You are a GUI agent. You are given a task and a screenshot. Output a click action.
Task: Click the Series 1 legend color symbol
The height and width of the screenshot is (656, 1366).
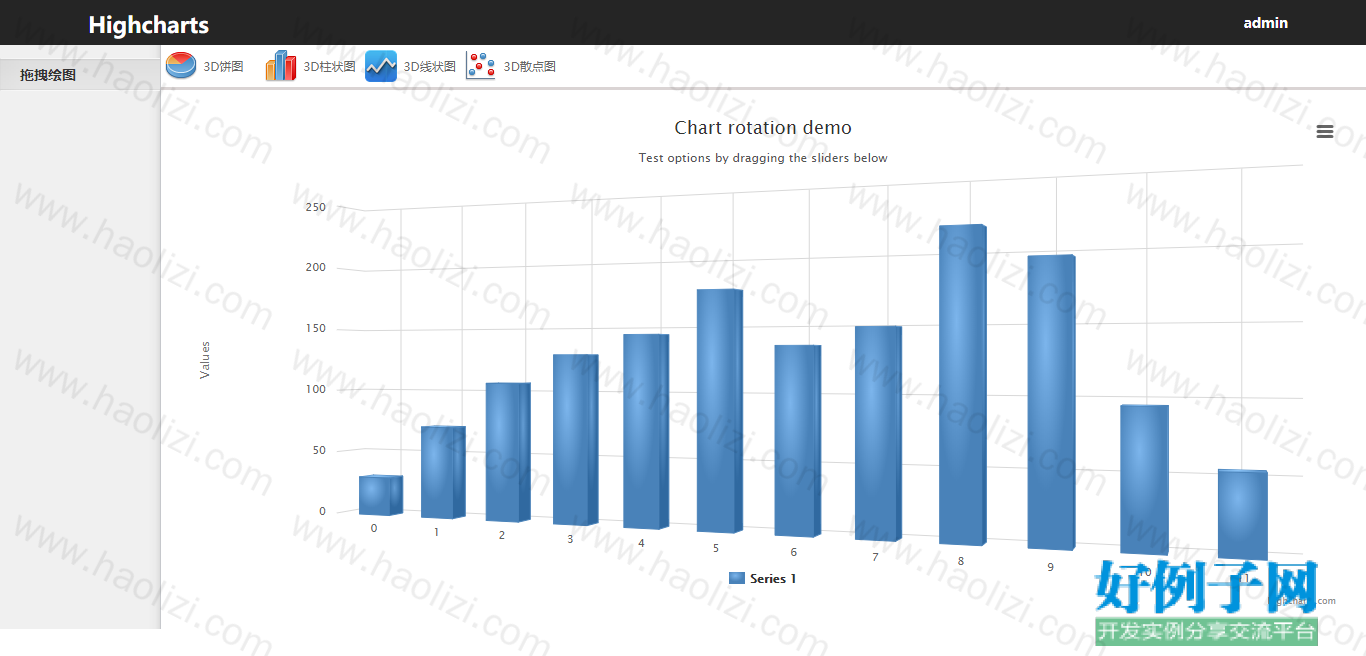coord(737,578)
